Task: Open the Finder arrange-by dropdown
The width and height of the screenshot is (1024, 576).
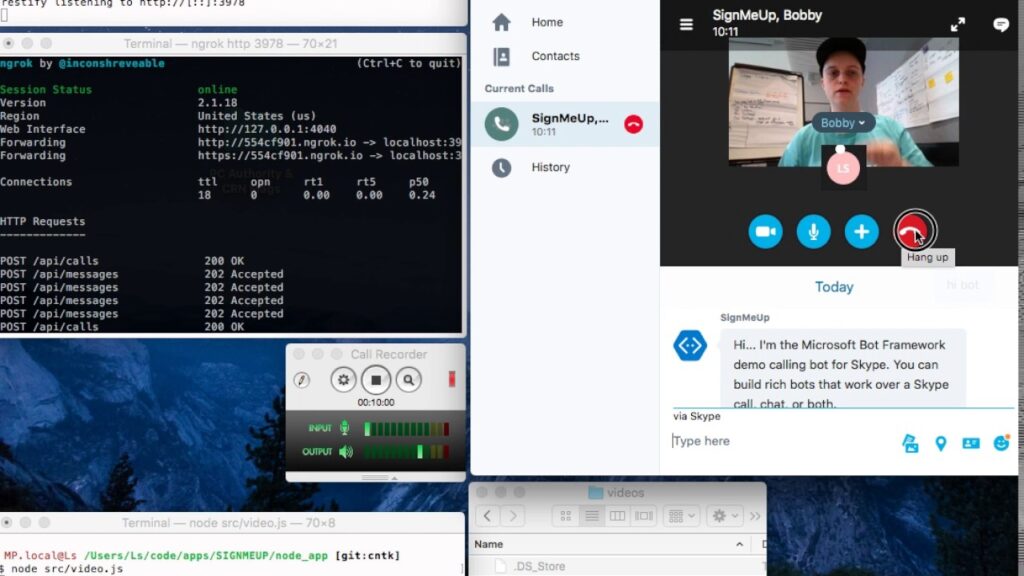Action: 682,516
